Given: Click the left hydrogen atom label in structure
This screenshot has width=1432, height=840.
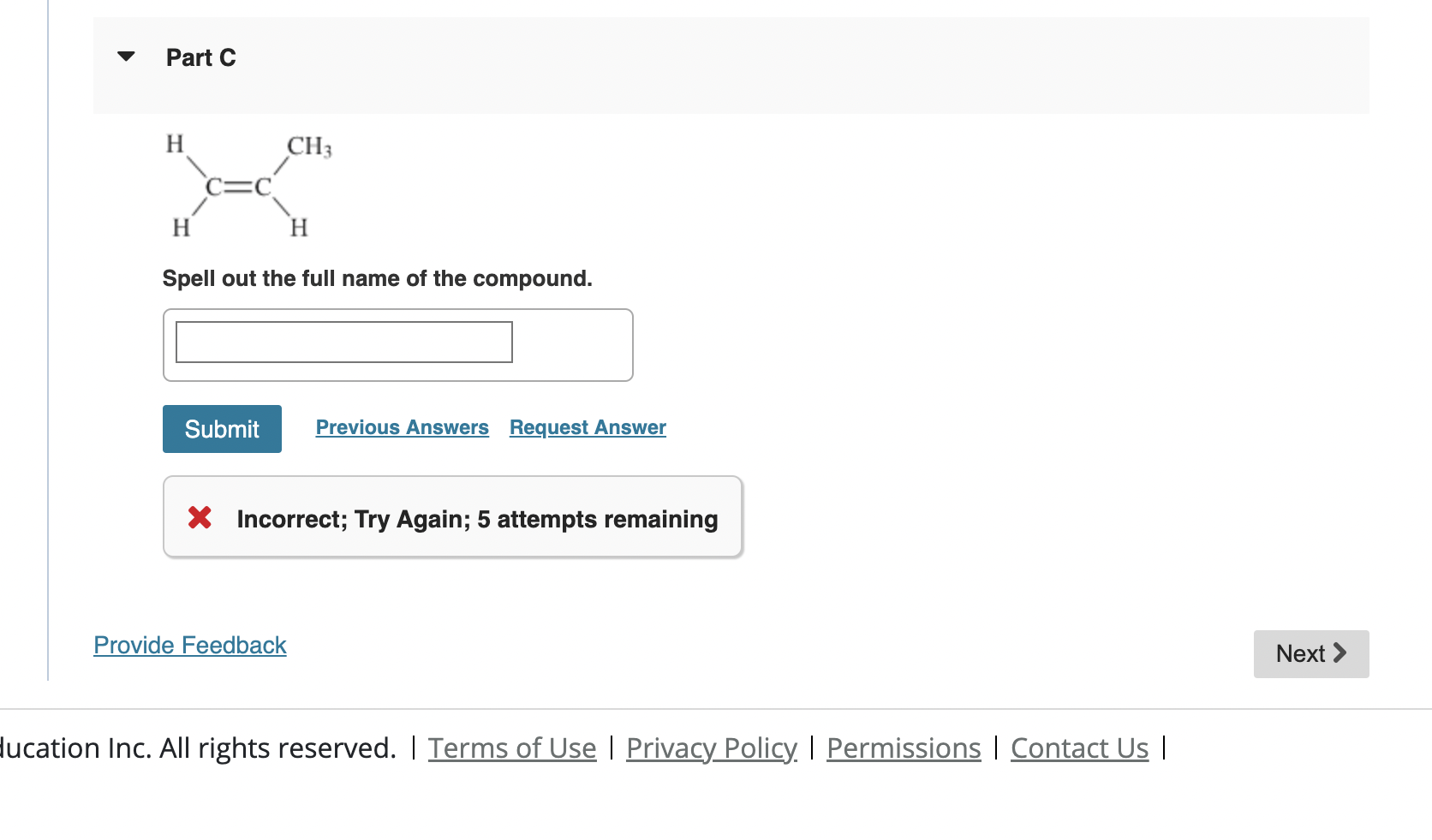Looking at the screenshot, I should click(x=173, y=145).
